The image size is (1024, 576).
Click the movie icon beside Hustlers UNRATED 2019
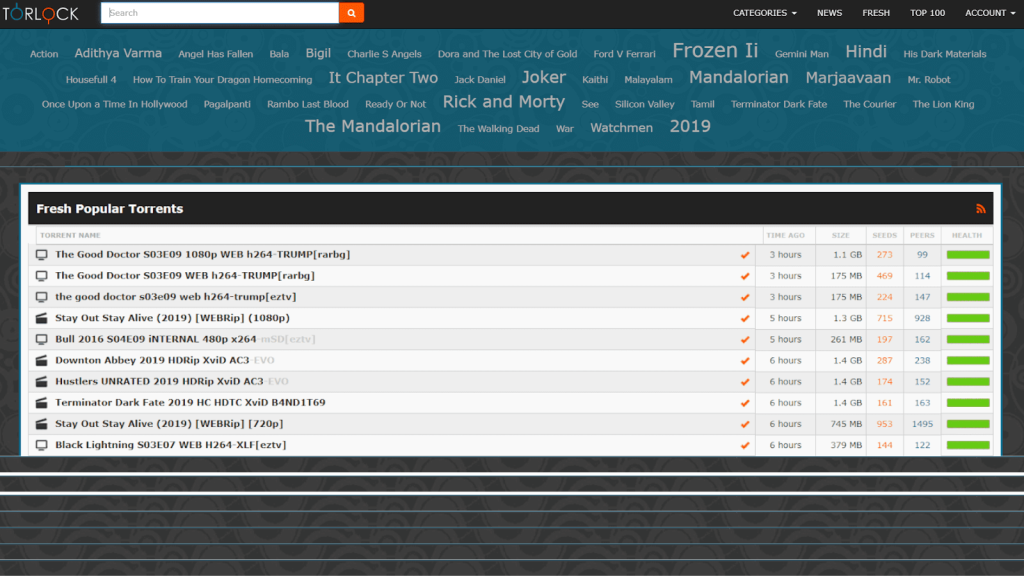coord(42,381)
